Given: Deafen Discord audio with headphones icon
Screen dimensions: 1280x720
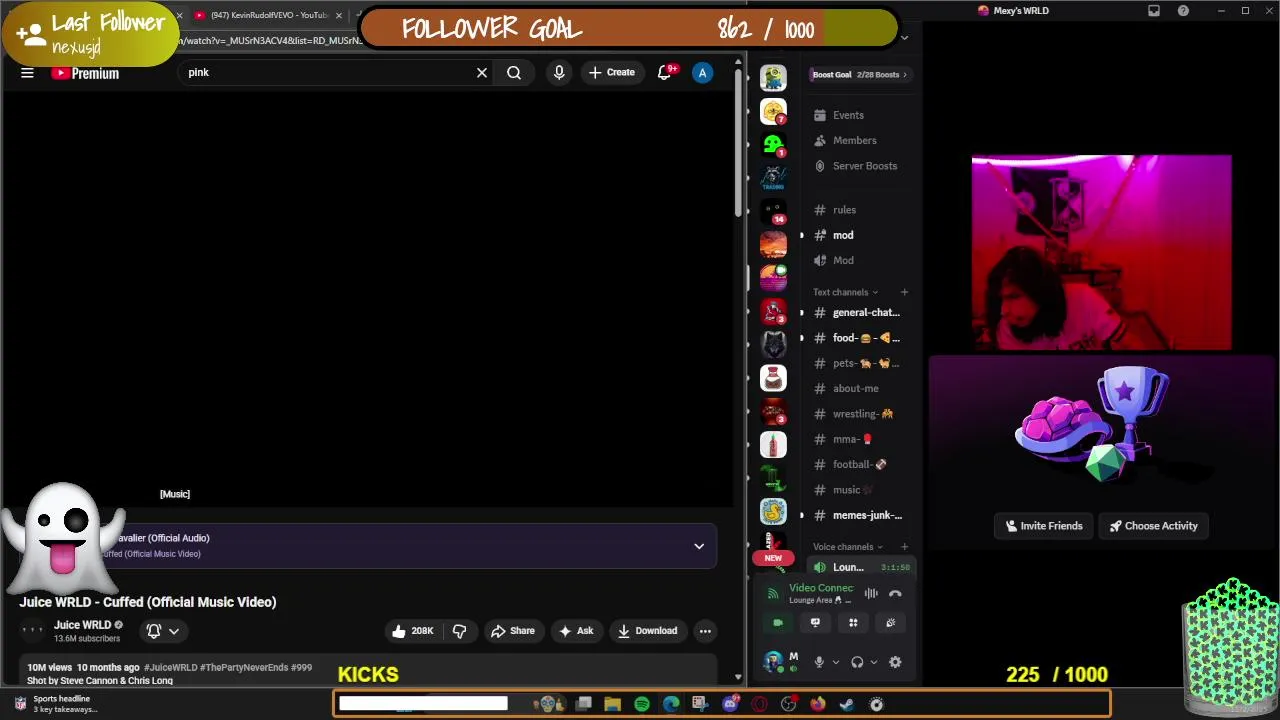Looking at the screenshot, I should coord(857,662).
